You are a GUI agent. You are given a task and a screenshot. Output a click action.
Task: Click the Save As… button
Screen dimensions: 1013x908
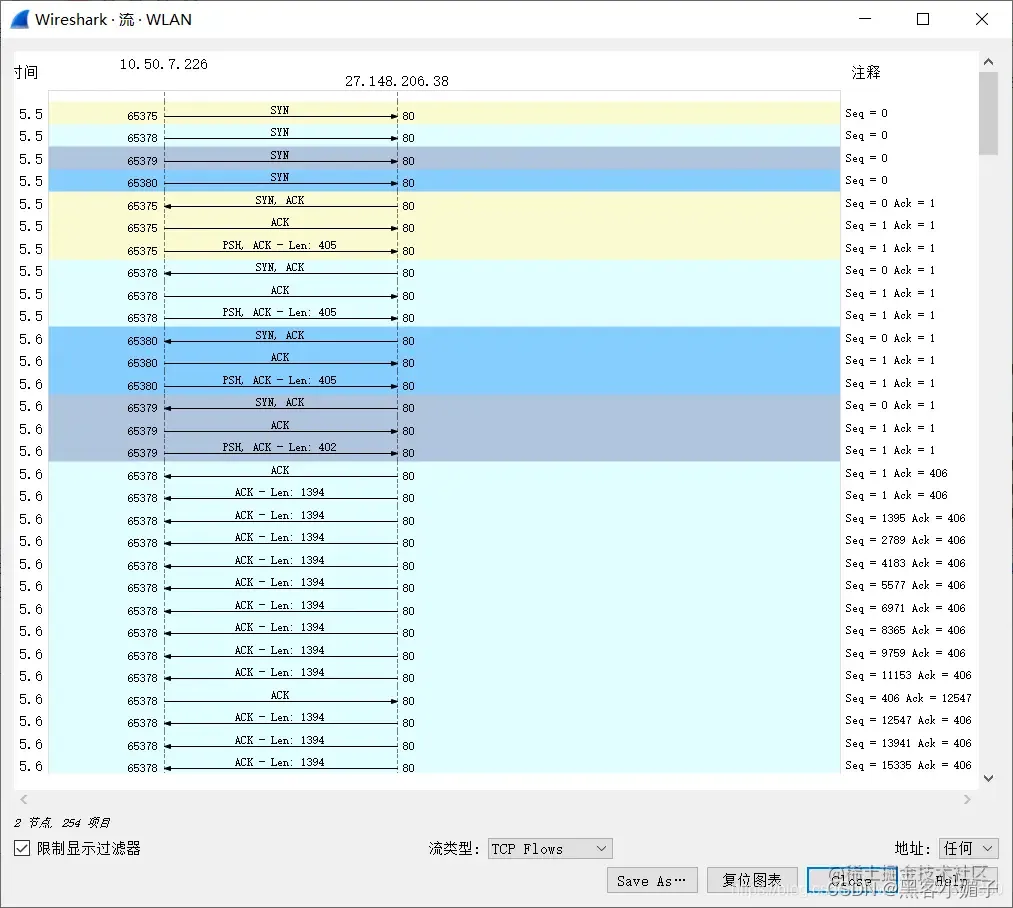tap(651, 880)
